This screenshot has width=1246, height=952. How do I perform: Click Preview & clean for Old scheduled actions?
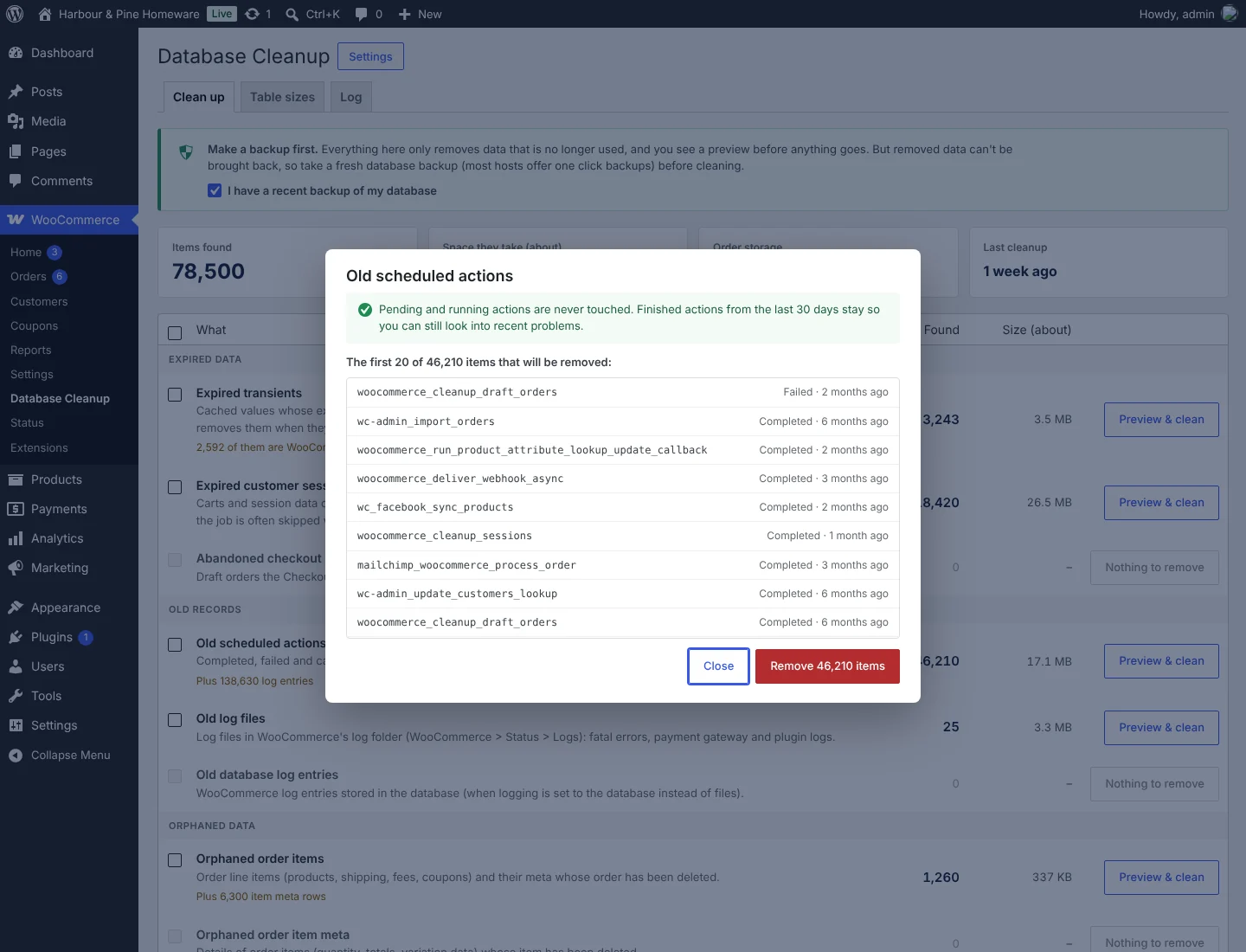tap(1161, 661)
